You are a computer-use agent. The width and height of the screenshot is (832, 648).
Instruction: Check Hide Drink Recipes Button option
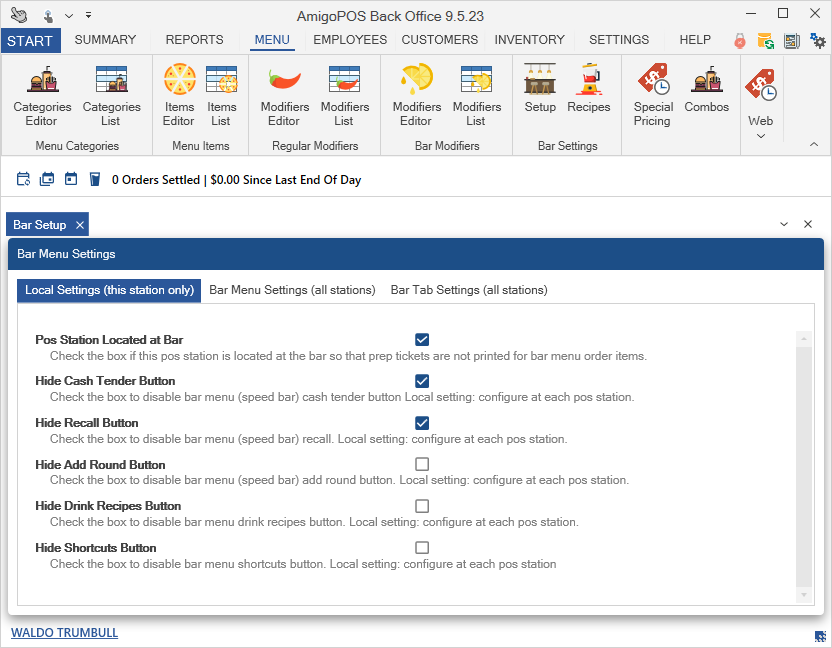[422, 506]
